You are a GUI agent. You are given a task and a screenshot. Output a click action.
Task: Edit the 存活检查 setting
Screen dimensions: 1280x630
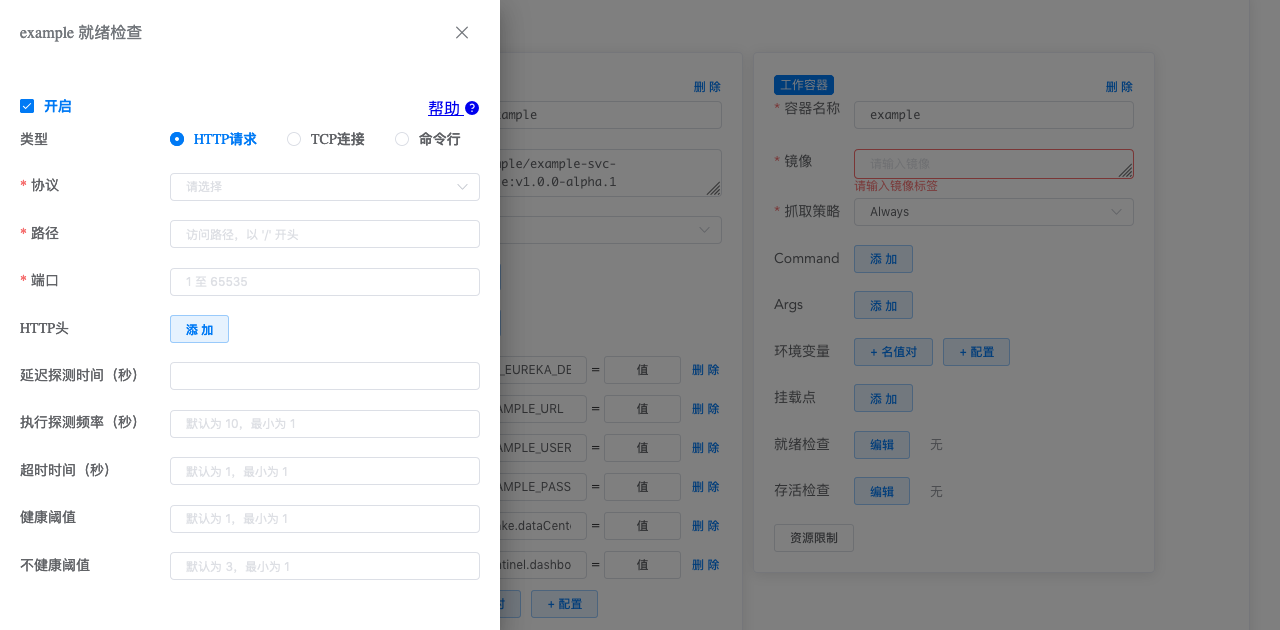(882, 491)
